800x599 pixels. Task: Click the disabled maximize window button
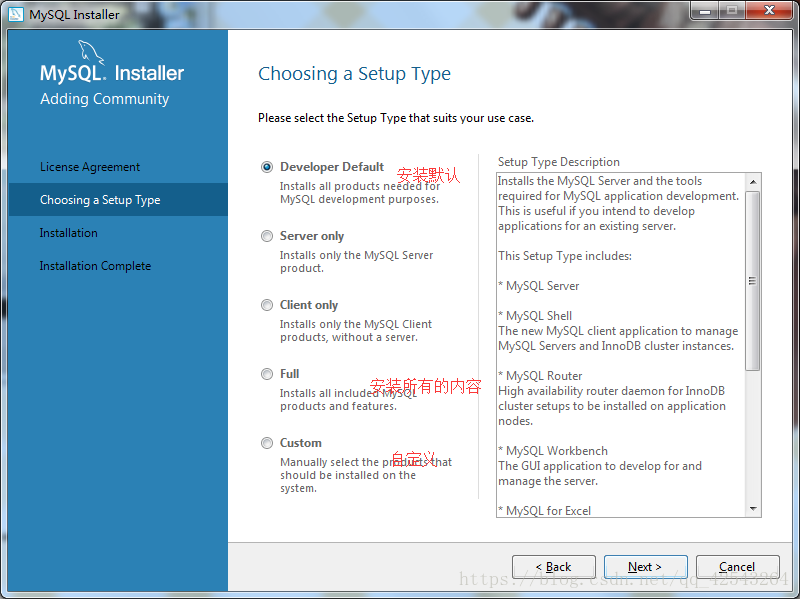tap(732, 11)
